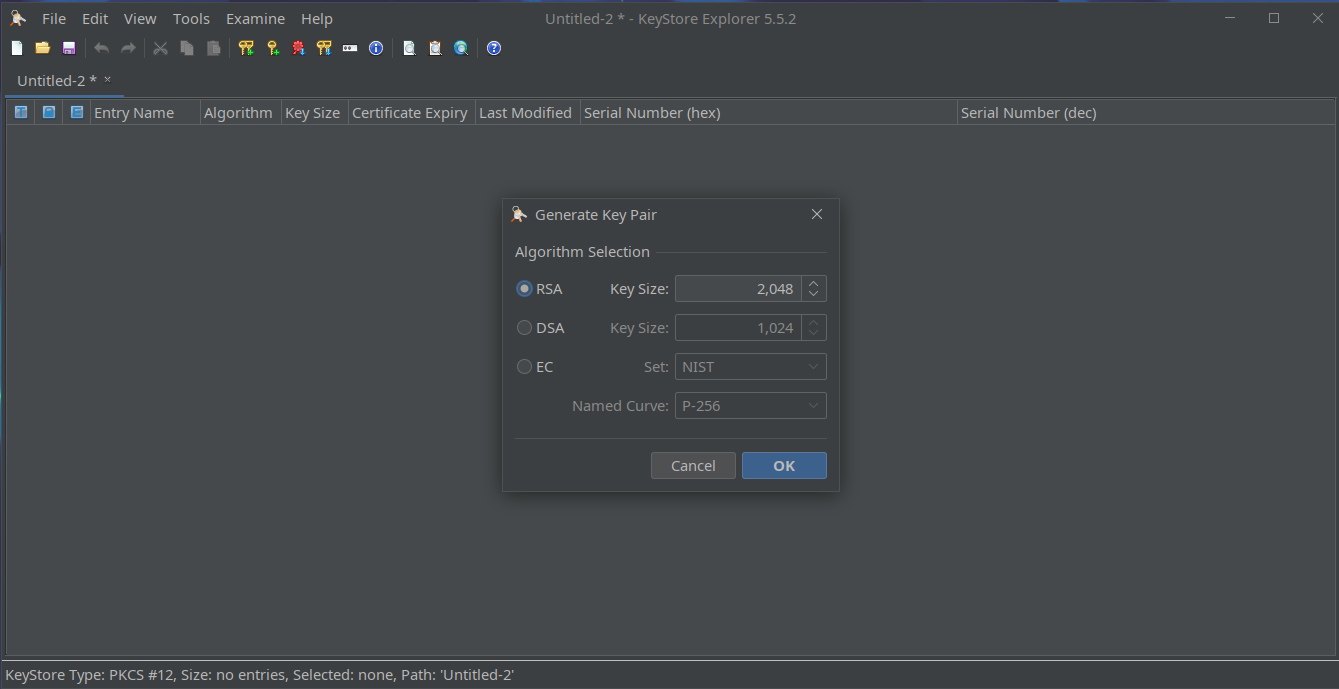Select the RSA algorithm radio button
This screenshot has height=689, width=1339.
[524, 289]
